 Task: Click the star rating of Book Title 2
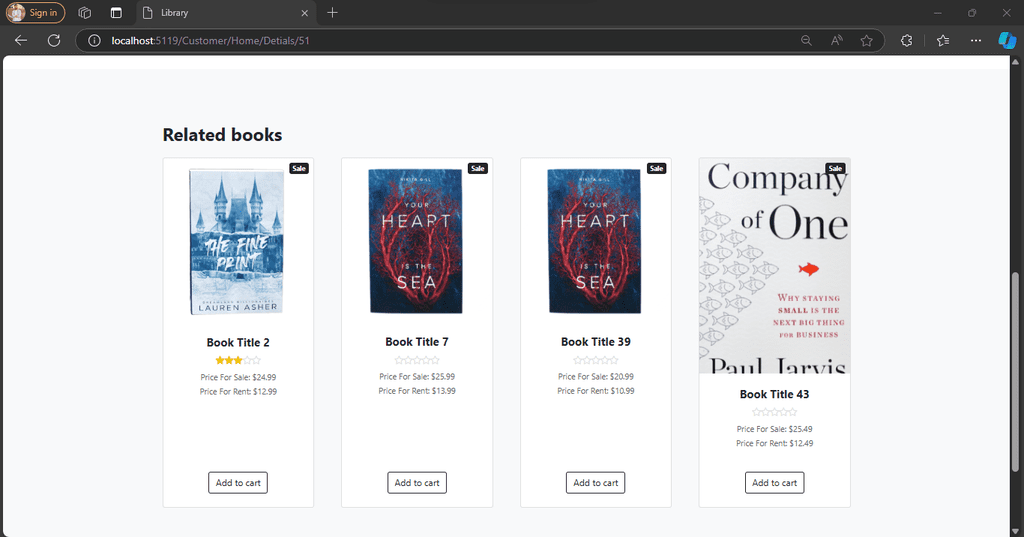coord(238,360)
